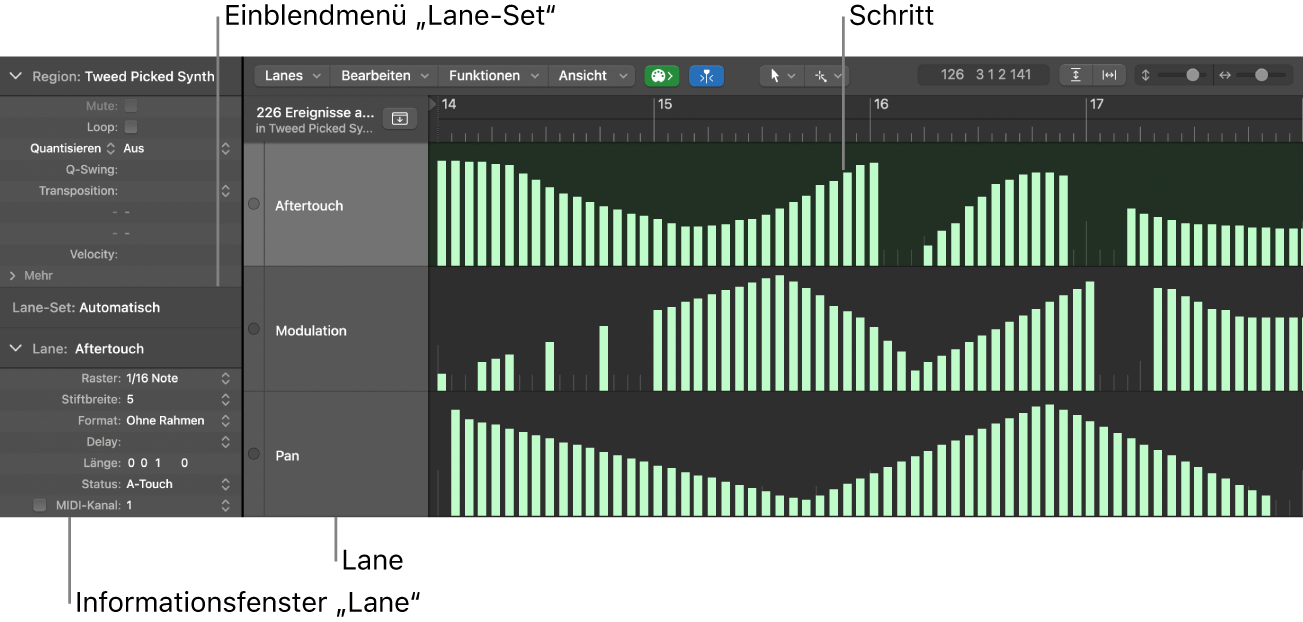Click the events download button beside 226 Ereignisse
This screenshot has width=1303, height=622.
[400, 118]
